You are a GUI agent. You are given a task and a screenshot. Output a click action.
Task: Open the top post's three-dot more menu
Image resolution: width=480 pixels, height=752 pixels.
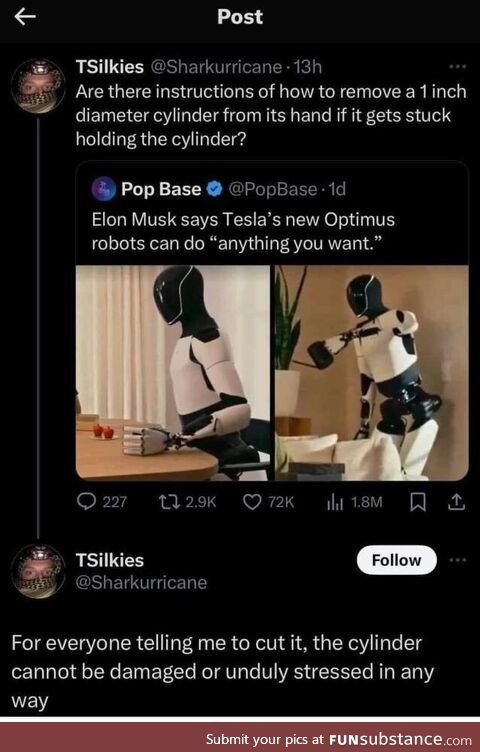(x=457, y=66)
